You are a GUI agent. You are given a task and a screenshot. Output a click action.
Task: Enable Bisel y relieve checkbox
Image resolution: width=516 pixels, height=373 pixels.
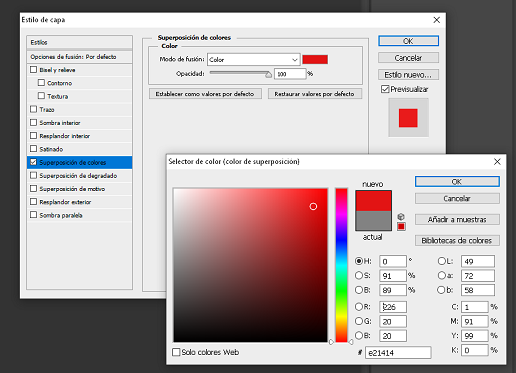33,70
